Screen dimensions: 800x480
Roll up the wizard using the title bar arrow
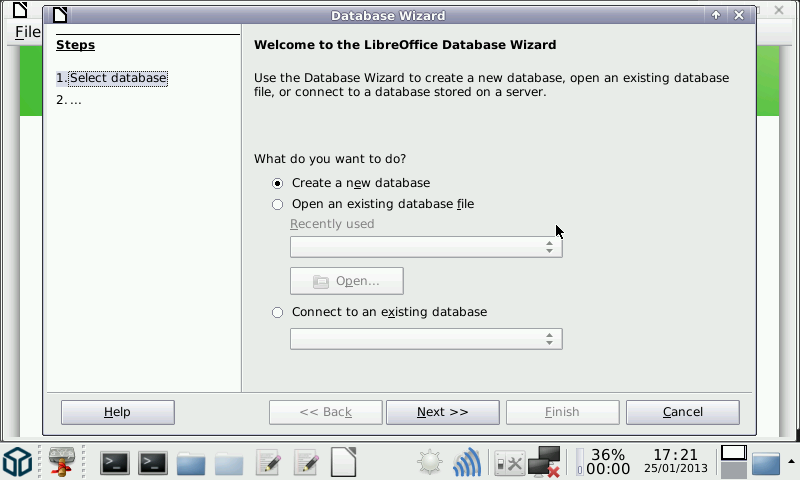716,15
